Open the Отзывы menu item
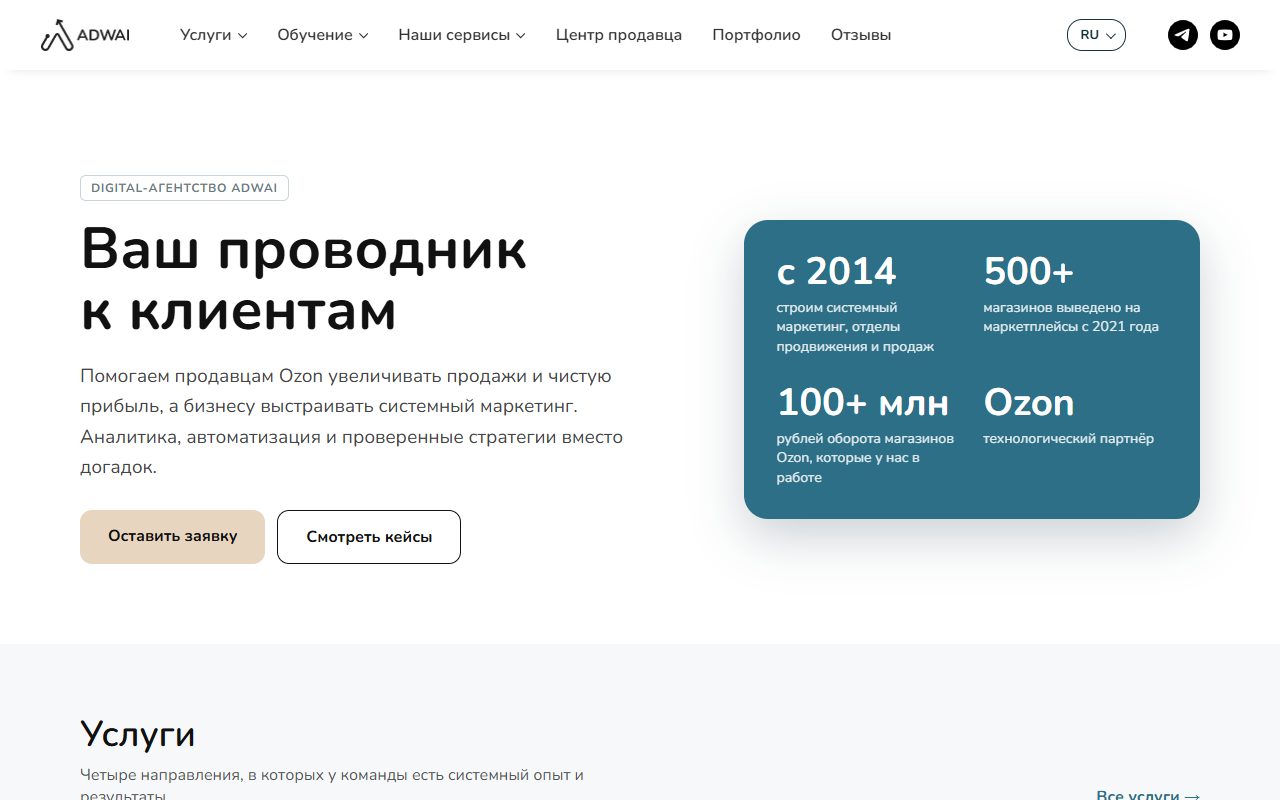The width and height of the screenshot is (1280, 800). tap(861, 35)
